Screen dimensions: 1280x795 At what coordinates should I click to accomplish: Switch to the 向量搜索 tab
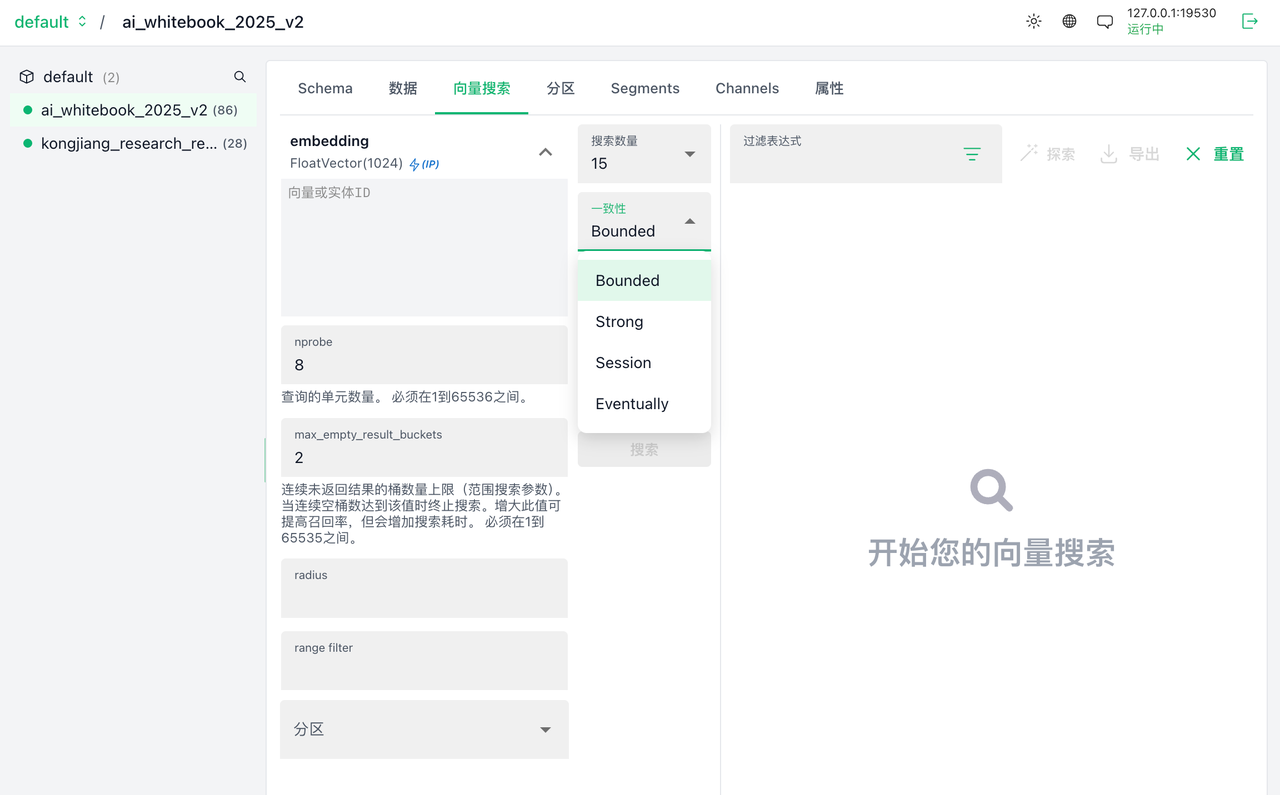[x=482, y=88]
